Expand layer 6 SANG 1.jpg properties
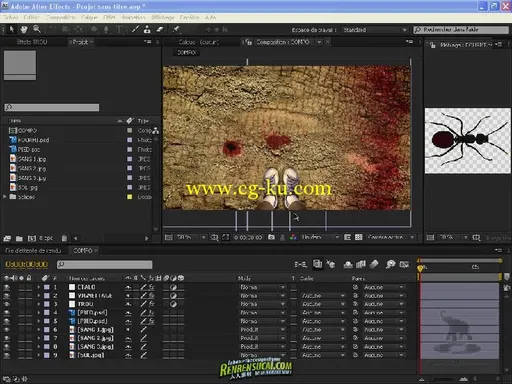Screen dimensions: 512x384 [x=39, y=330]
